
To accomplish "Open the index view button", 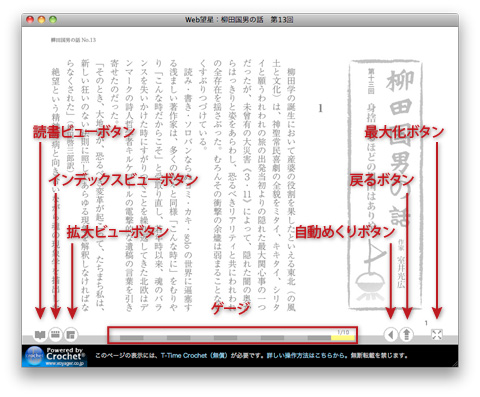I will point(55,334).
